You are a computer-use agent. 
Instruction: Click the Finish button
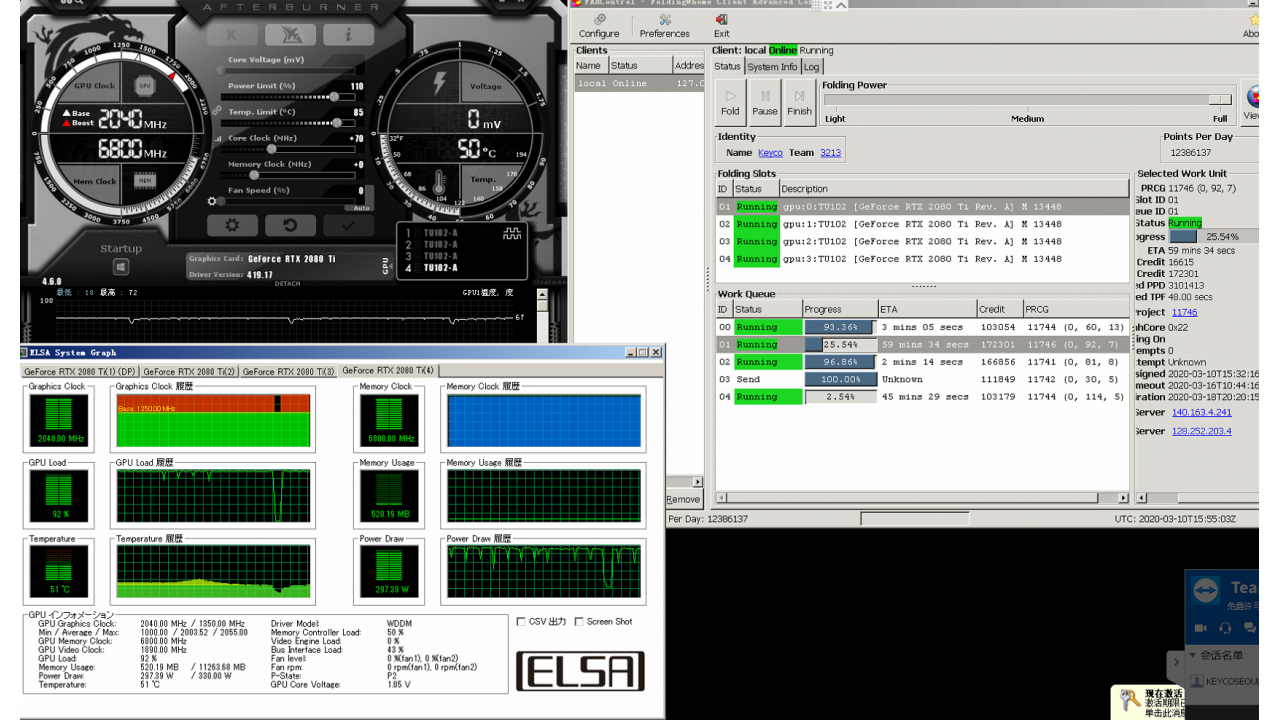point(799,103)
